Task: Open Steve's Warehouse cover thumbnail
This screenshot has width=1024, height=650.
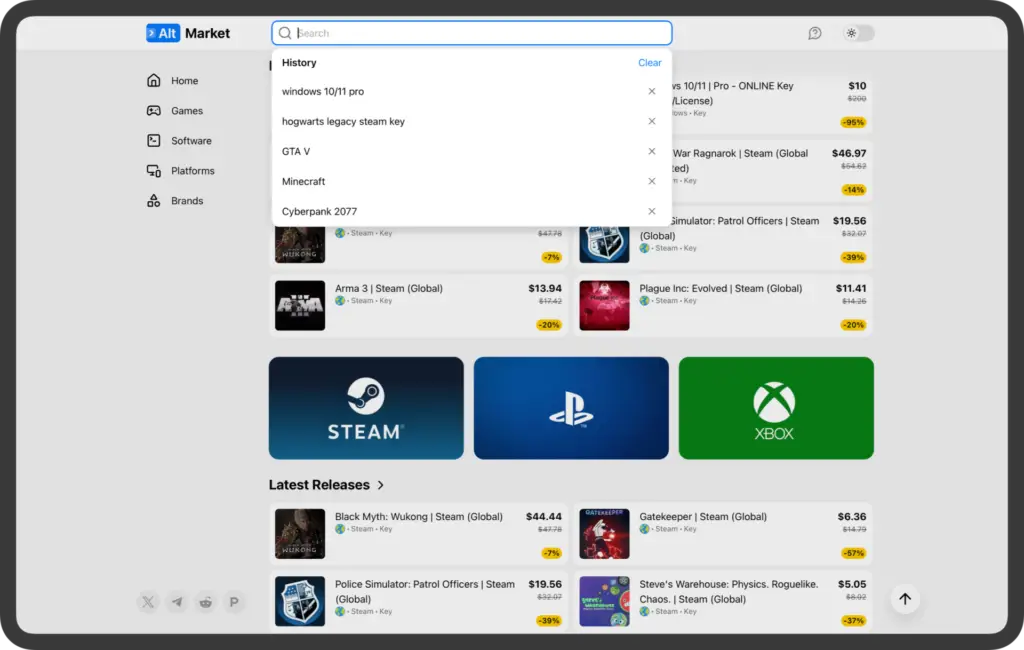Action: click(604, 601)
